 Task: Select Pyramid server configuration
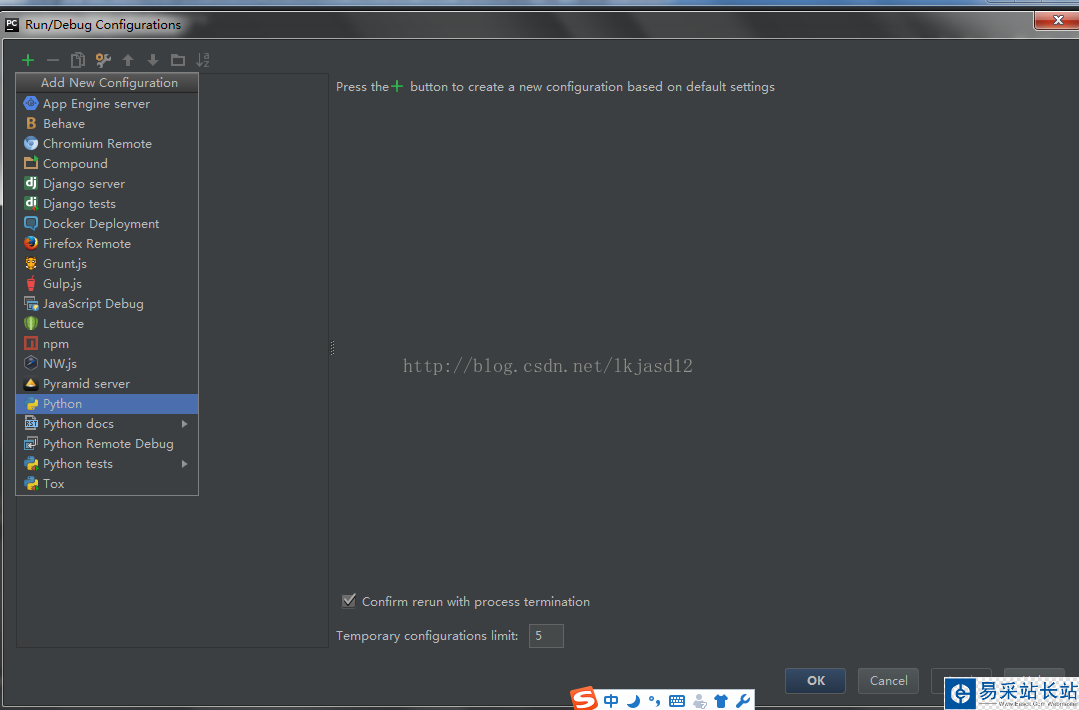coord(107,383)
